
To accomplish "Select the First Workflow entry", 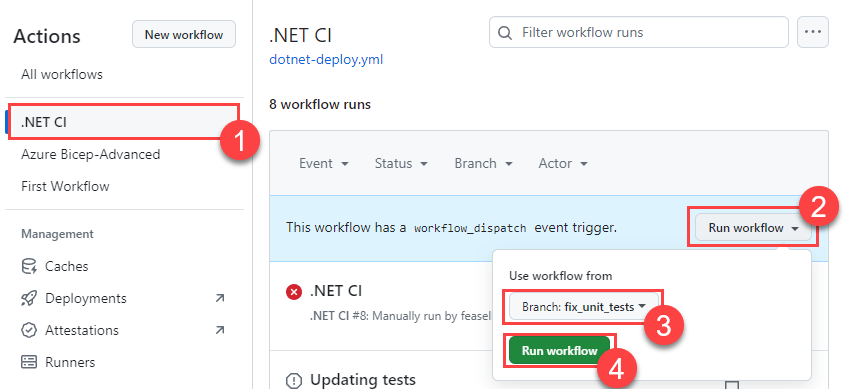I will click(x=65, y=186).
